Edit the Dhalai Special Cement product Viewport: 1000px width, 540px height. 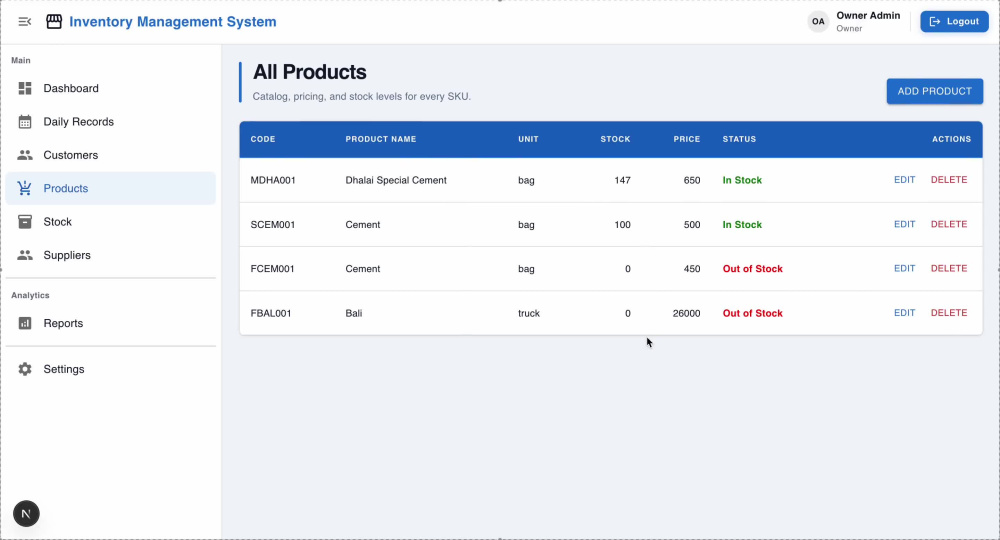(904, 180)
